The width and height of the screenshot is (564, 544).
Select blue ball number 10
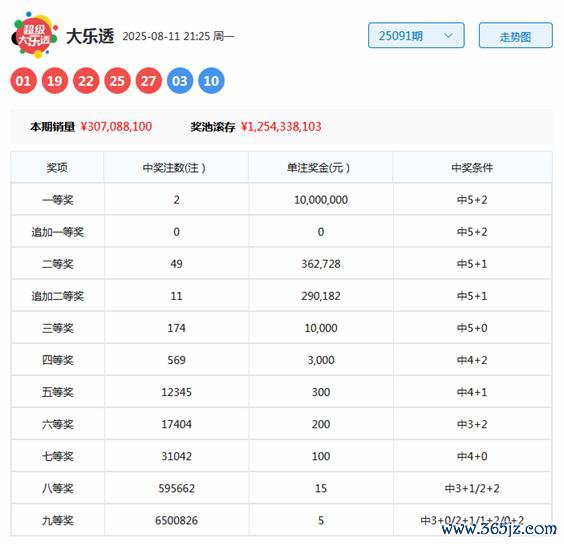coord(211,81)
